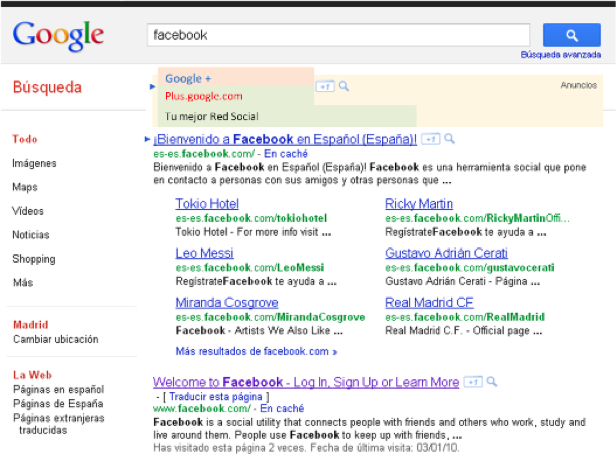Screen dimensions: 616x457
Task: Click the Google logo
Action: click(58, 35)
